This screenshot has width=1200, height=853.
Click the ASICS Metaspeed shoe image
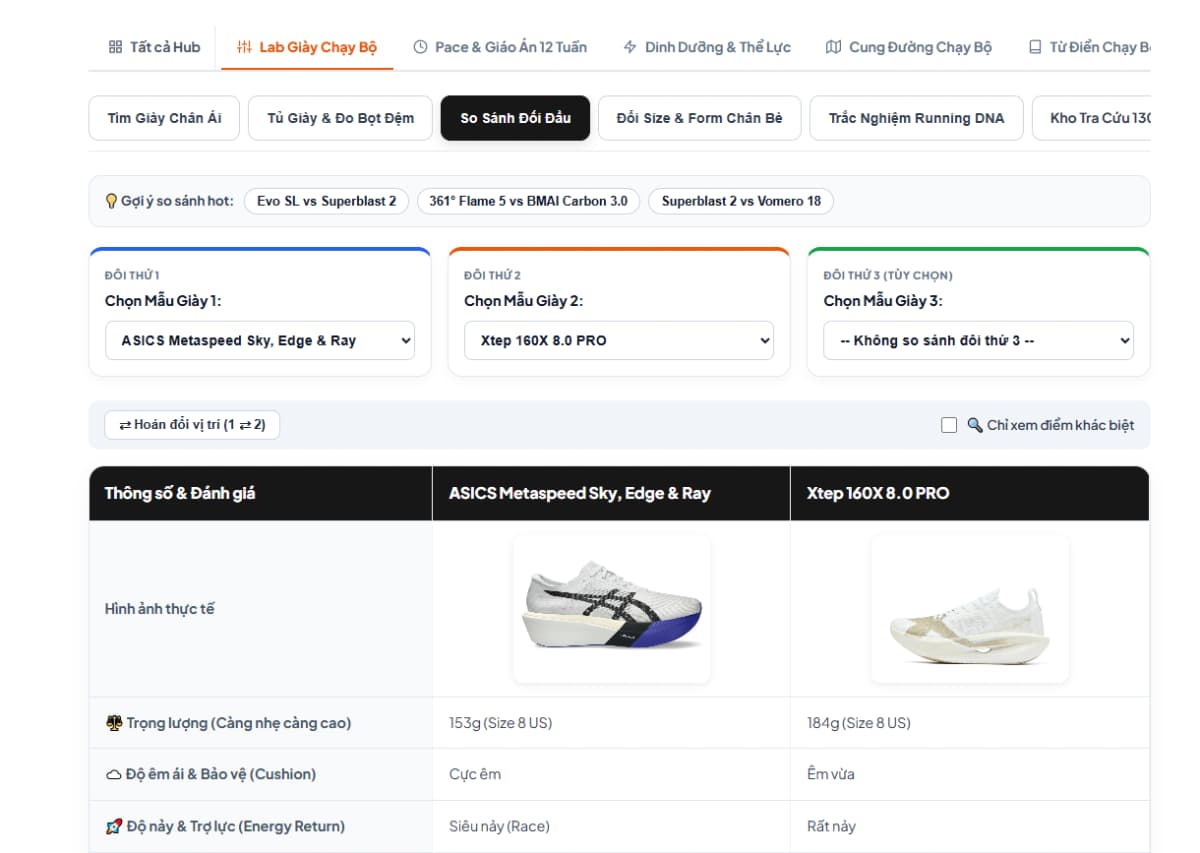click(611, 609)
